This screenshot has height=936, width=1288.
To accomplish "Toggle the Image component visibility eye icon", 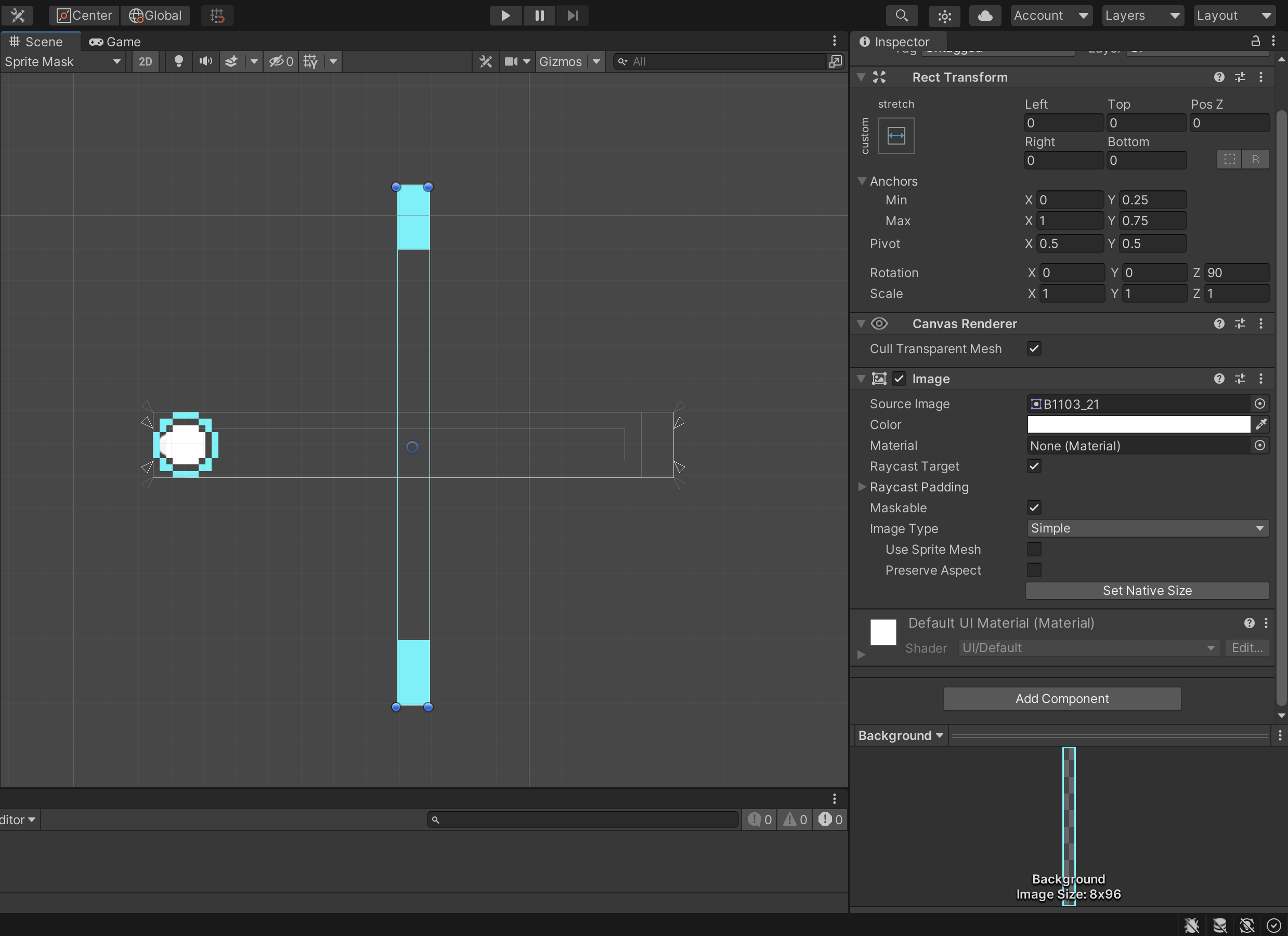I will [879, 379].
